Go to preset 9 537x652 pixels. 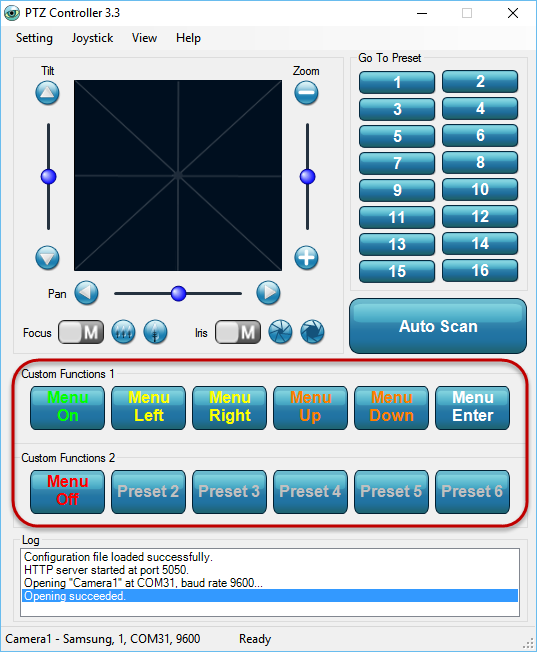click(397, 190)
